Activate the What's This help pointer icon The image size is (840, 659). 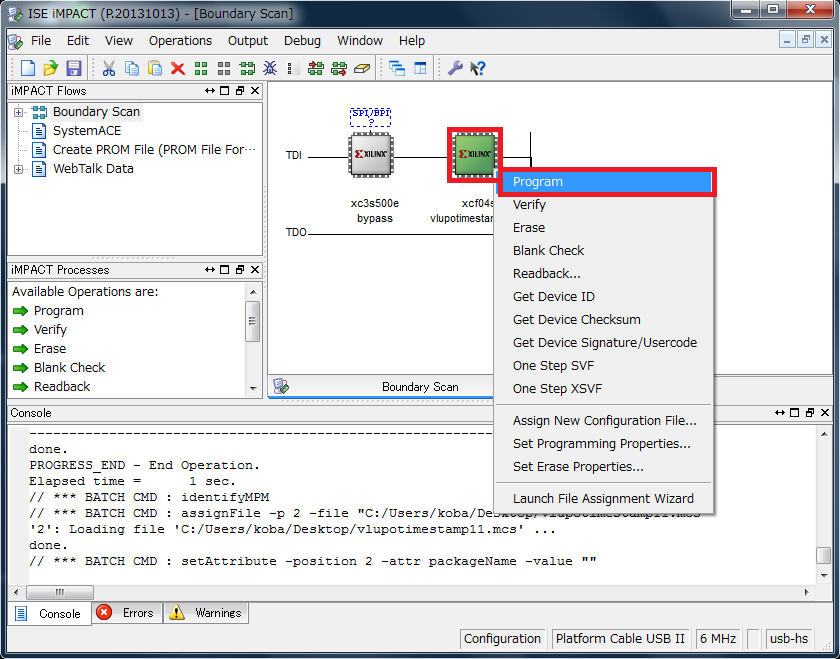point(478,68)
